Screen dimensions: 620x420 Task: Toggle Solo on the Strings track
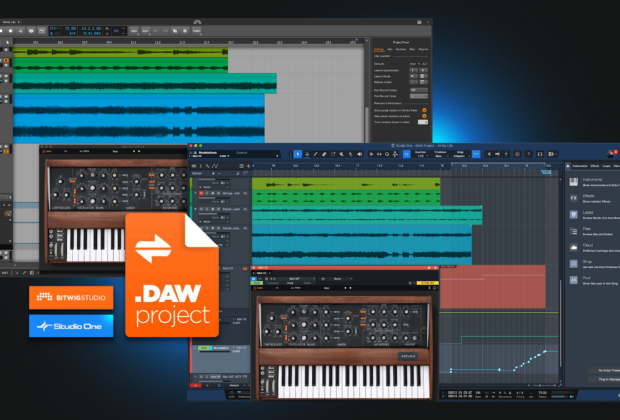point(207,193)
